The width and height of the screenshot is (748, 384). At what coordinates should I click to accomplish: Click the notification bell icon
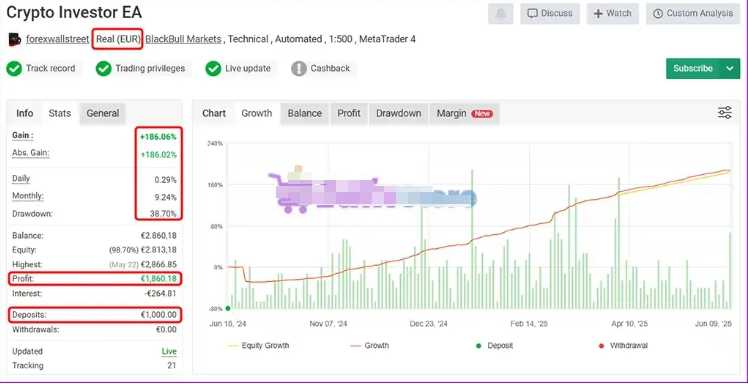[x=500, y=13]
